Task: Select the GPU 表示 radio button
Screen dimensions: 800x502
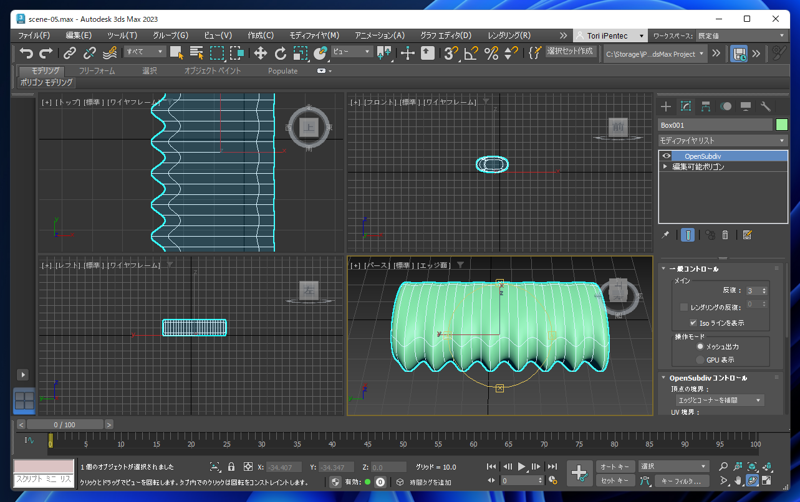Action: (700, 360)
